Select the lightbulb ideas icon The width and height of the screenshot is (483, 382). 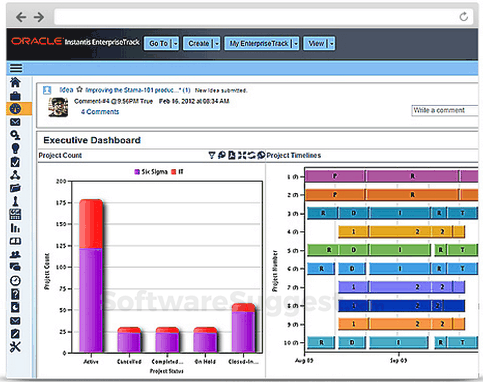click(15, 148)
